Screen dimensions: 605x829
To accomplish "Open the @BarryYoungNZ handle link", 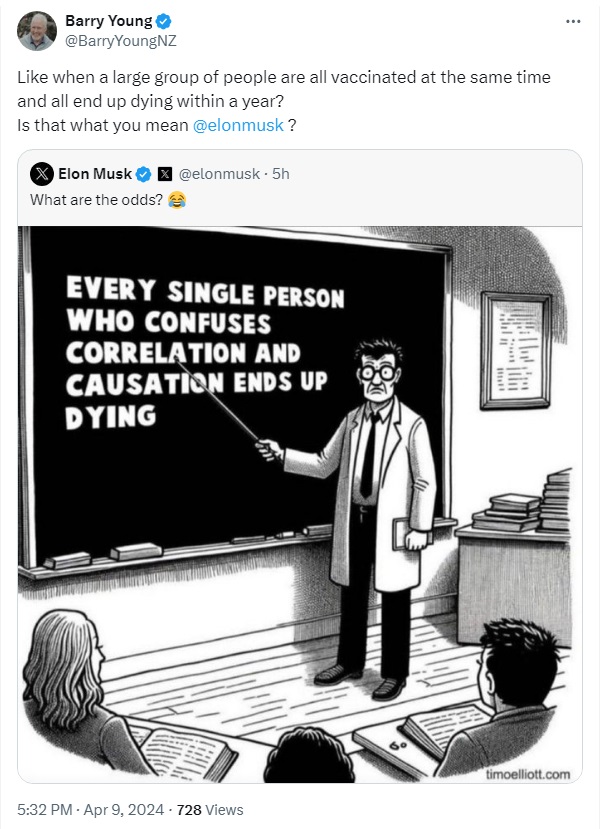I will click(x=121, y=41).
